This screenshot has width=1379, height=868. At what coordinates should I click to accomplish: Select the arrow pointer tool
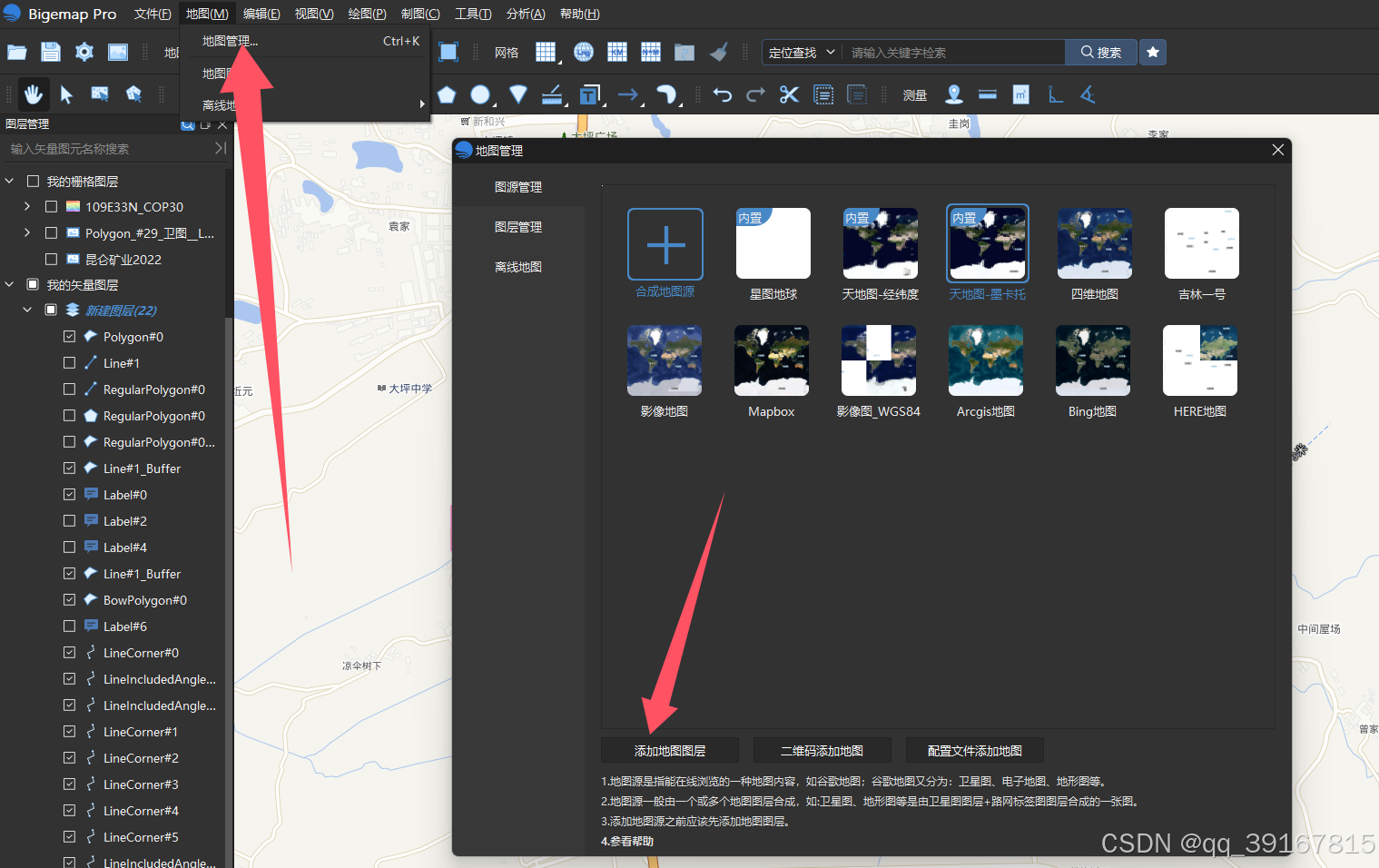66,94
